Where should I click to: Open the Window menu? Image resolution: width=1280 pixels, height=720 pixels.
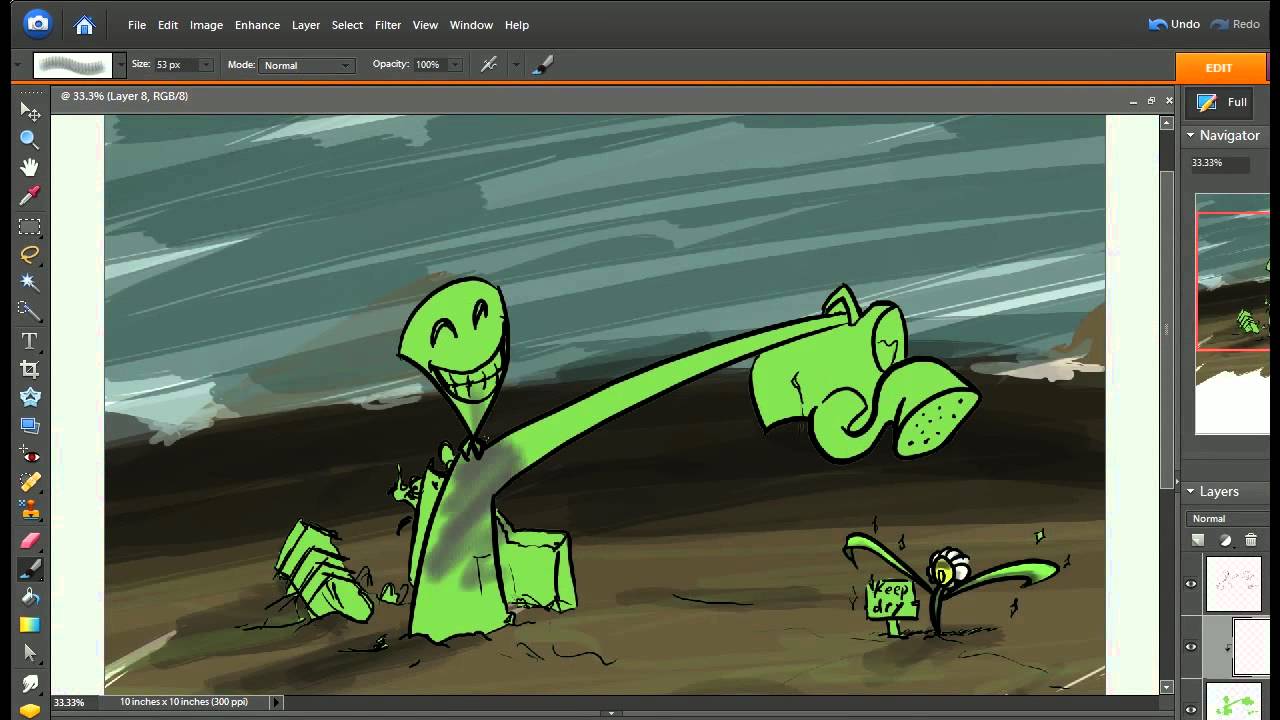click(471, 25)
